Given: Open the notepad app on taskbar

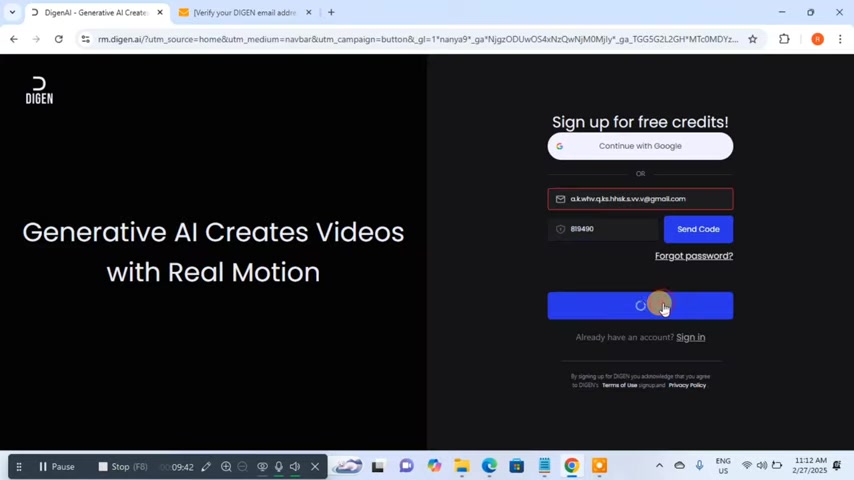Looking at the screenshot, I should [544, 466].
